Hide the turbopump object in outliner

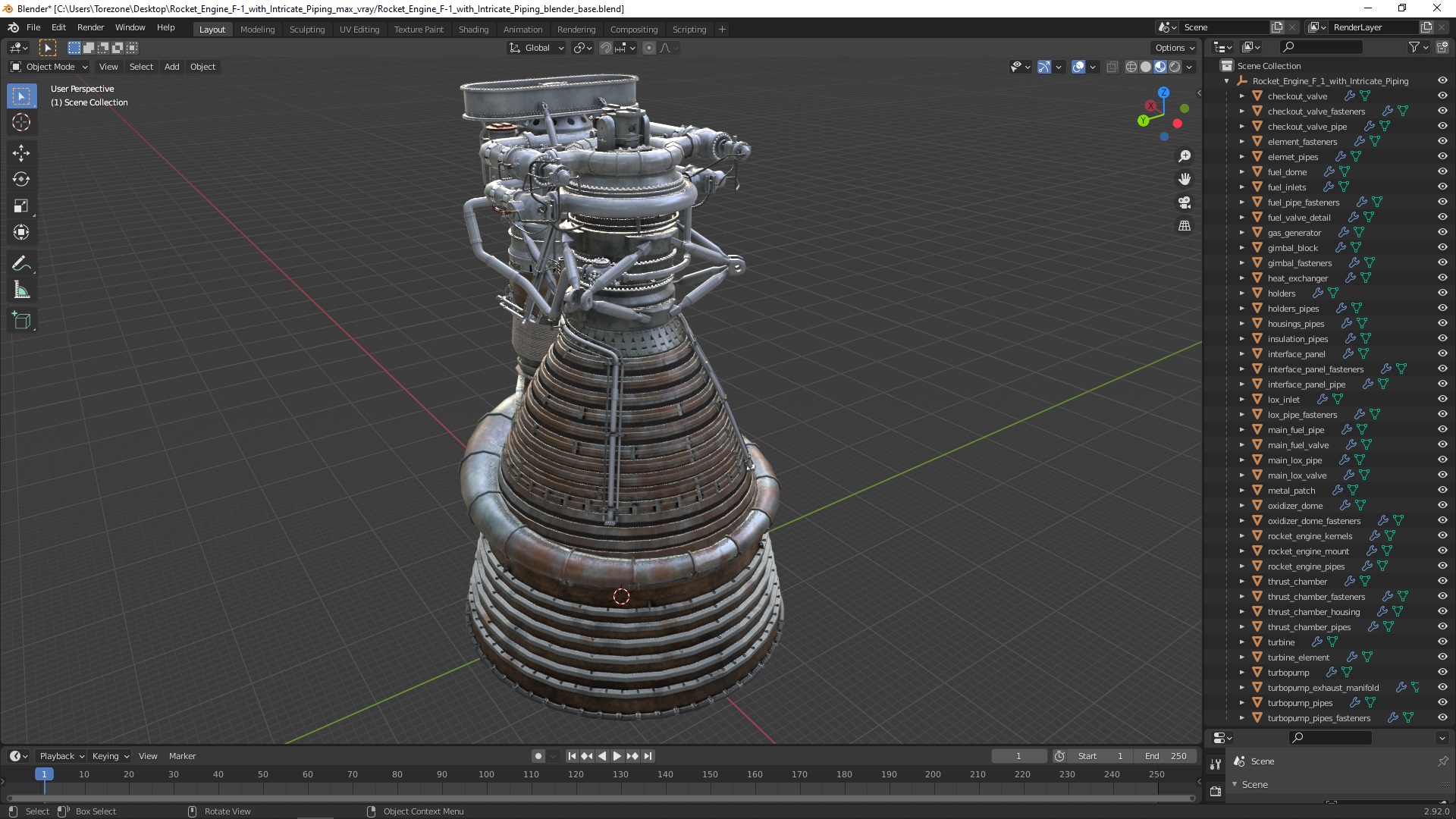point(1442,672)
